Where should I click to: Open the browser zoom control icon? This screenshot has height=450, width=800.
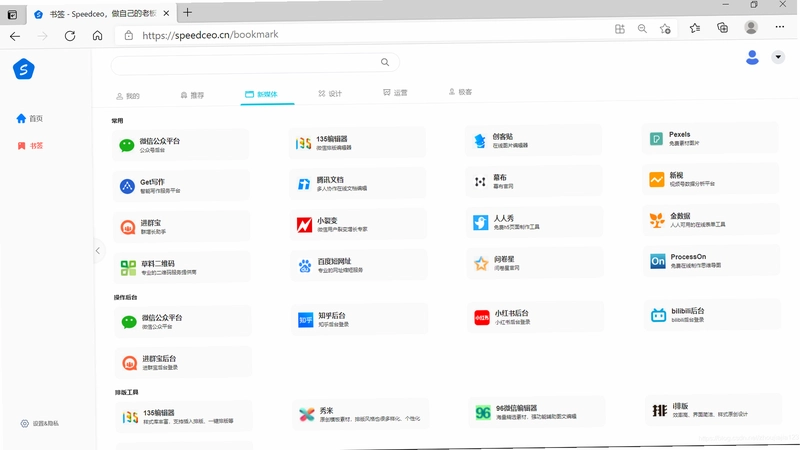(x=642, y=29)
